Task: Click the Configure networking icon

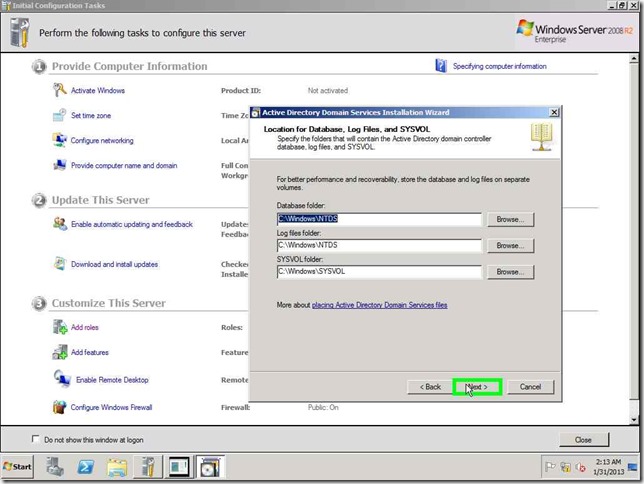Action: click(x=60, y=140)
